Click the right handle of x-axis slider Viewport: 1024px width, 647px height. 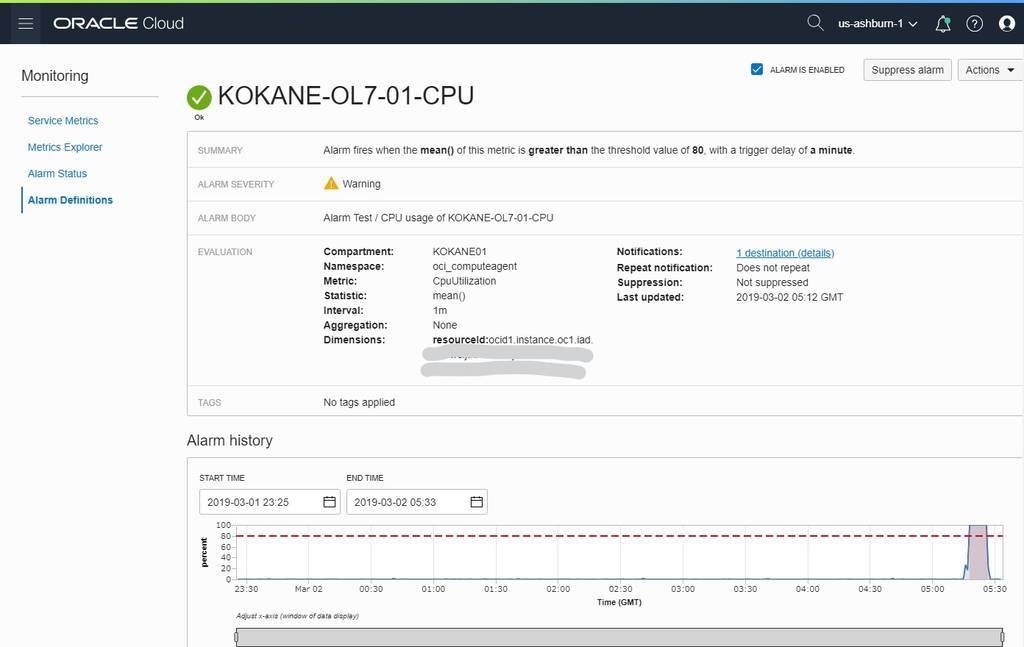1001,637
